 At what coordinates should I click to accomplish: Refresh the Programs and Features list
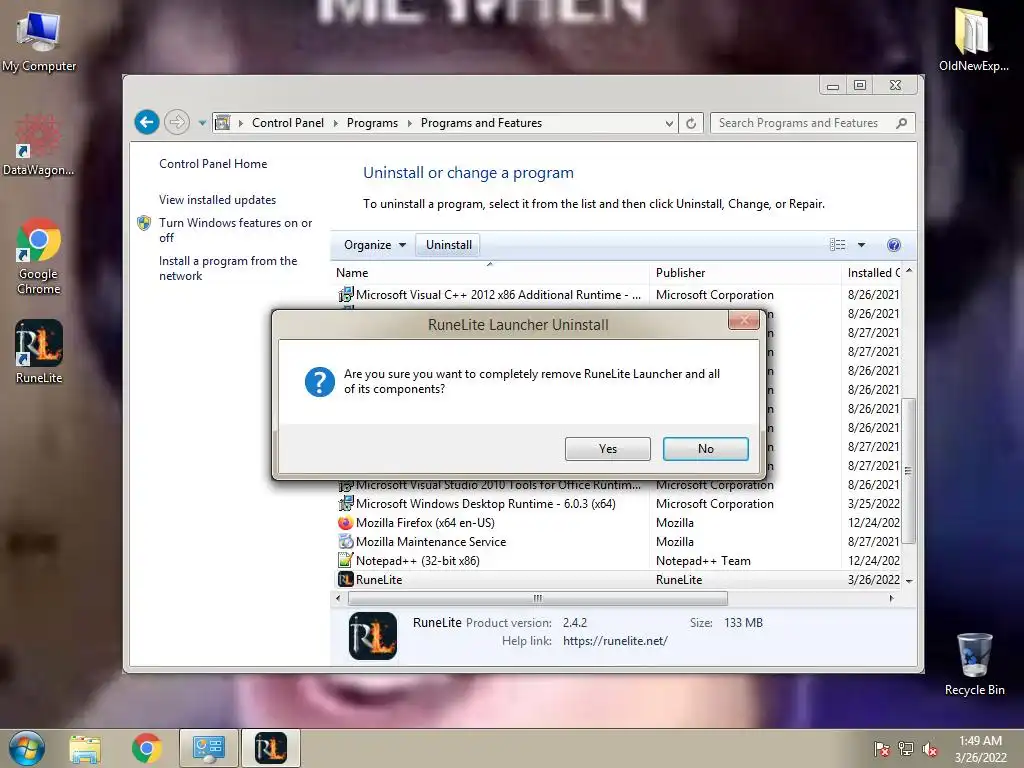[691, 123]
